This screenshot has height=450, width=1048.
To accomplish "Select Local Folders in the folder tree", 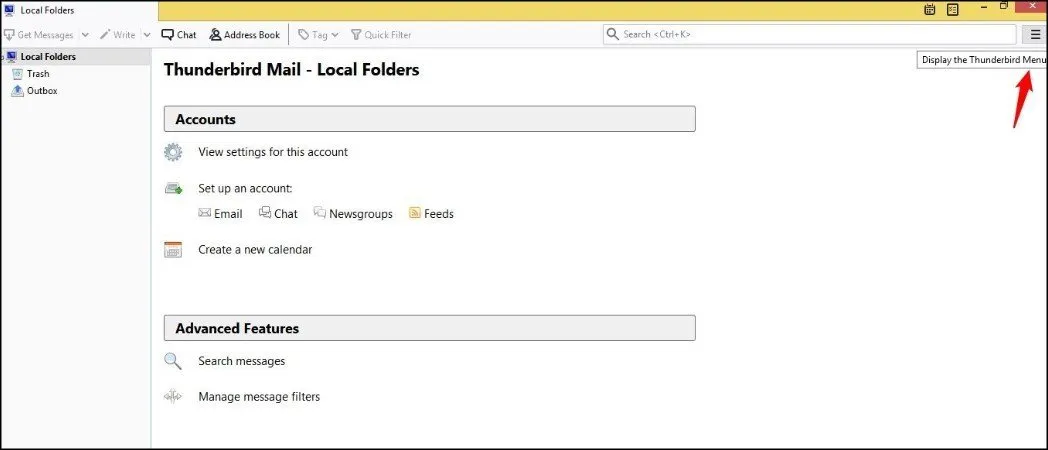I will (x=76, y=57).
